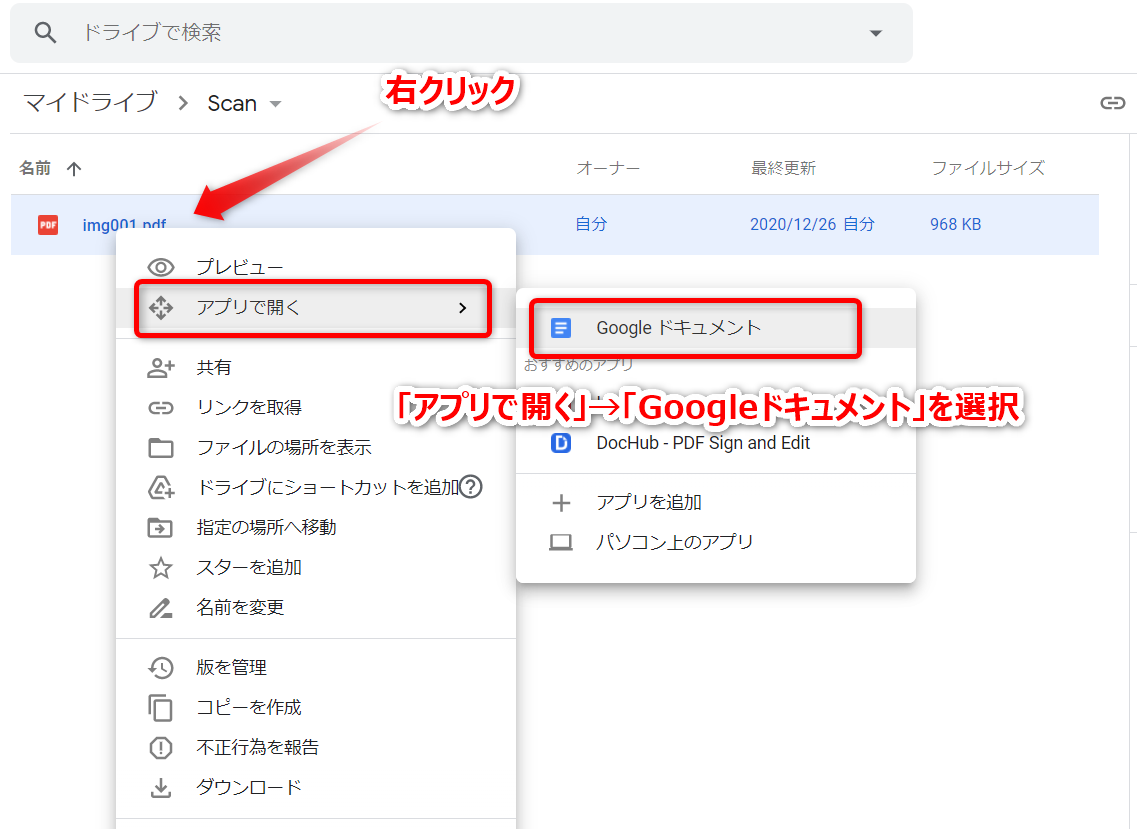Click the DocHub app icon
The image size is (1137, 829).
[x=561, y=443]
